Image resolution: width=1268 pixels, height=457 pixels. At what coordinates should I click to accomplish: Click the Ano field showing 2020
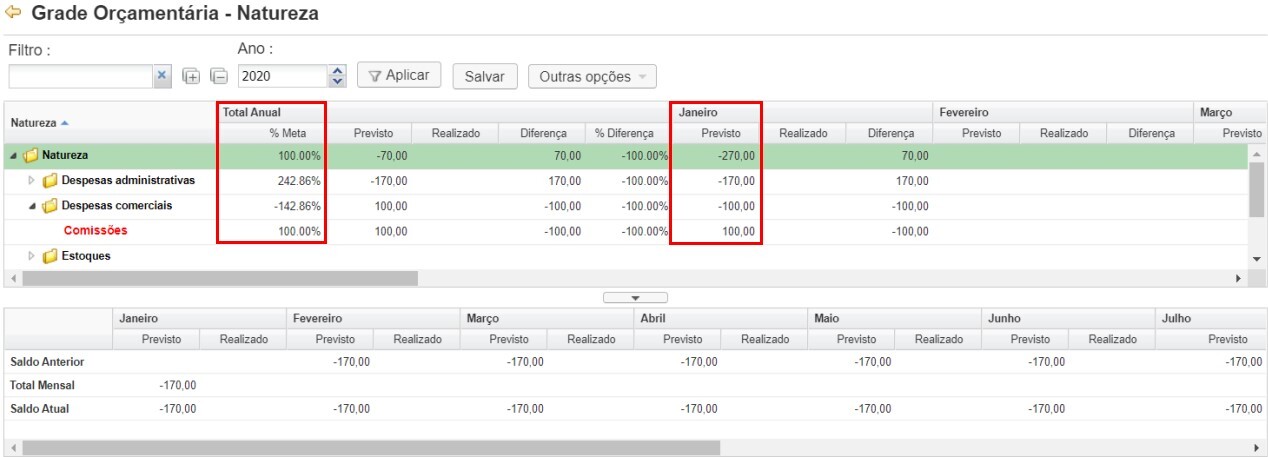(x=282, y=76)
